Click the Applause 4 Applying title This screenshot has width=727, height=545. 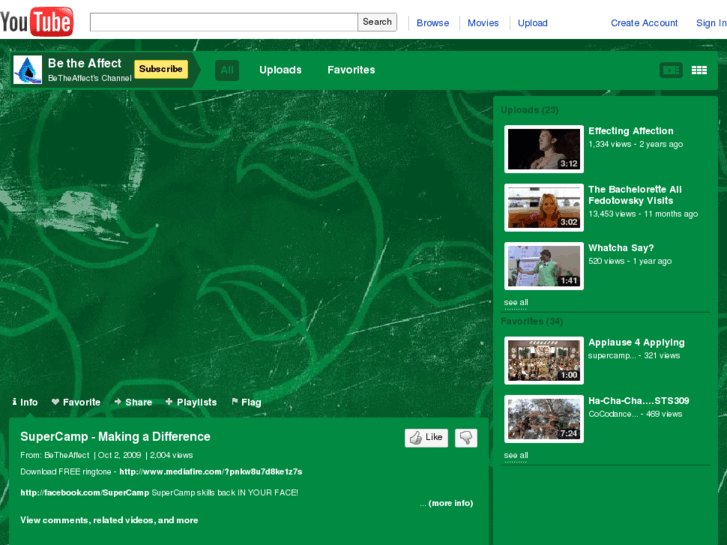(636, 343)
